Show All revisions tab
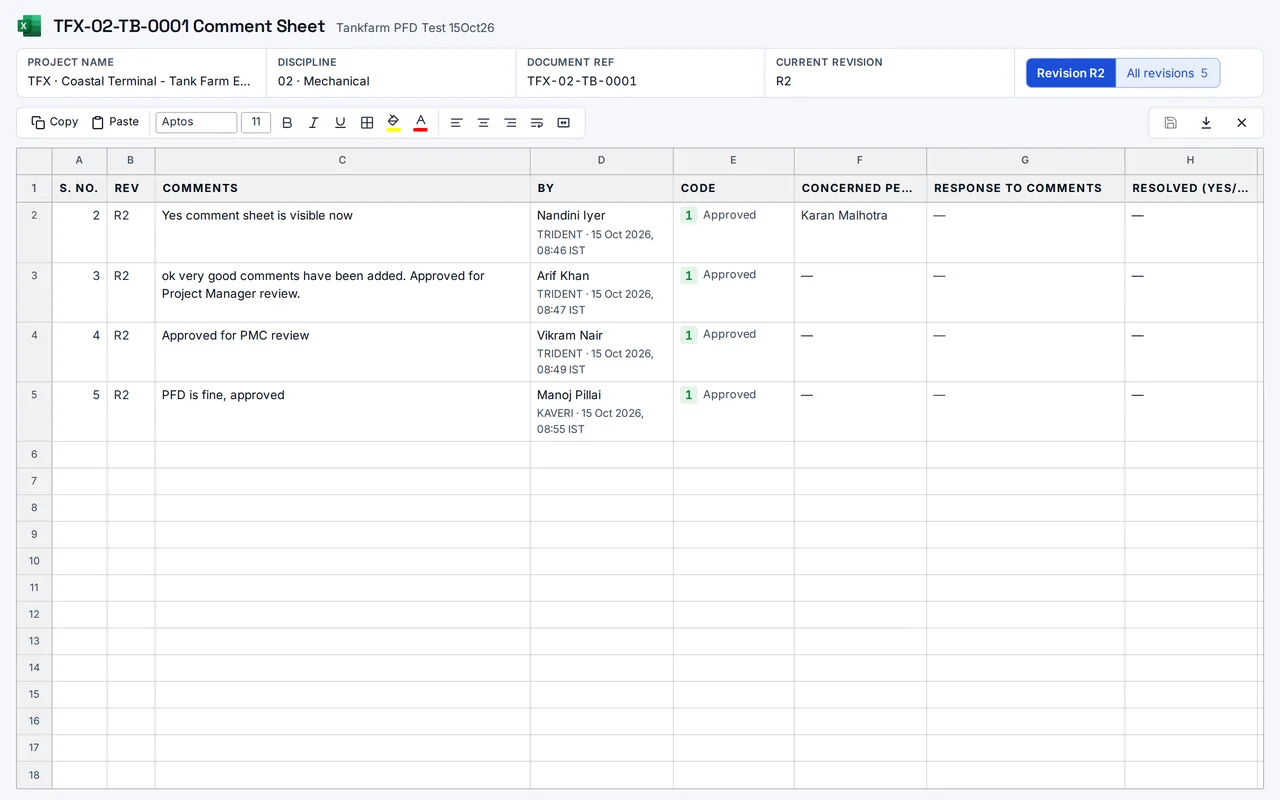 (x=1167, y=73)
